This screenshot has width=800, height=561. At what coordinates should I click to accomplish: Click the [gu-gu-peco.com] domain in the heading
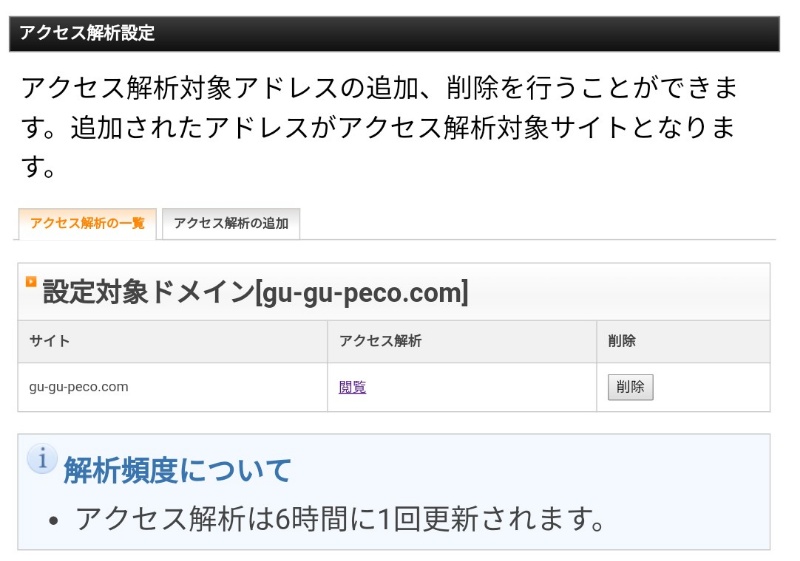(x=361, y=293)
